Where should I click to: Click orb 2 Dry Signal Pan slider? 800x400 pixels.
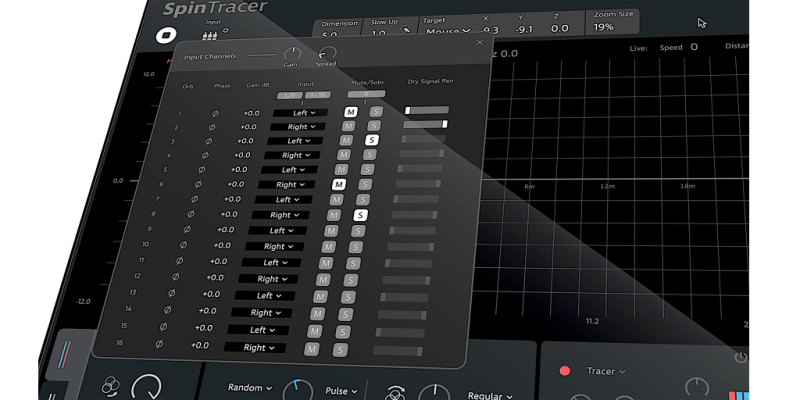(426, 124)
